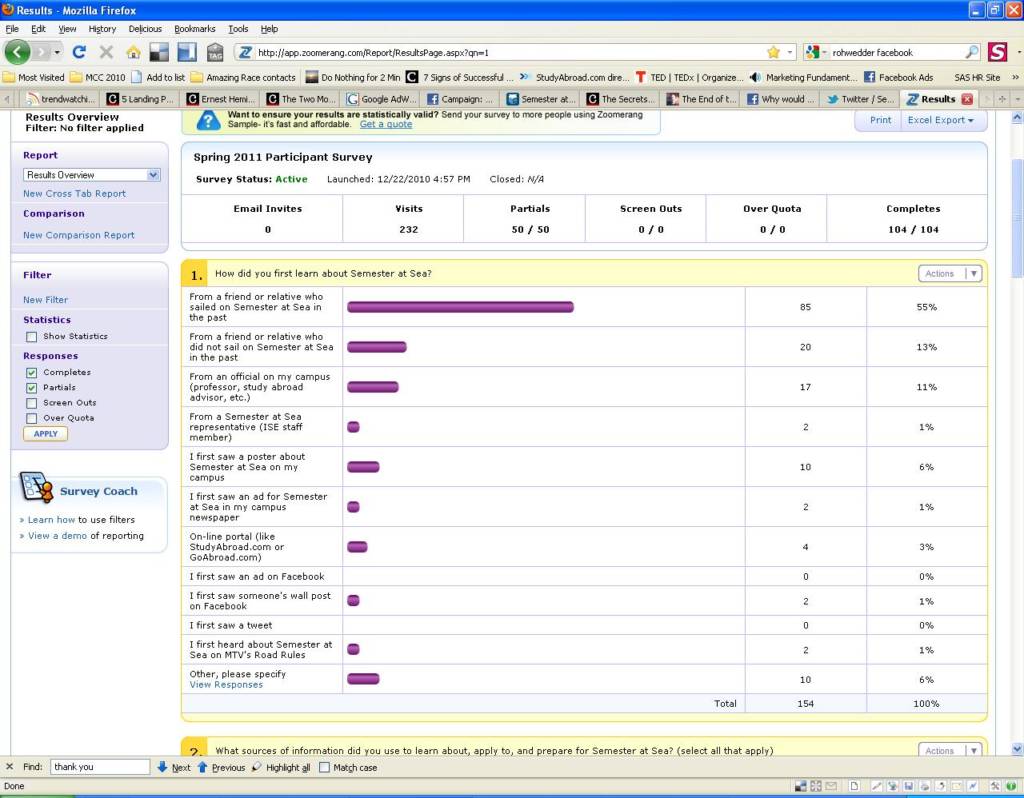Open the View Responses link
1024x798 pixels.
[x=226, y=685]
